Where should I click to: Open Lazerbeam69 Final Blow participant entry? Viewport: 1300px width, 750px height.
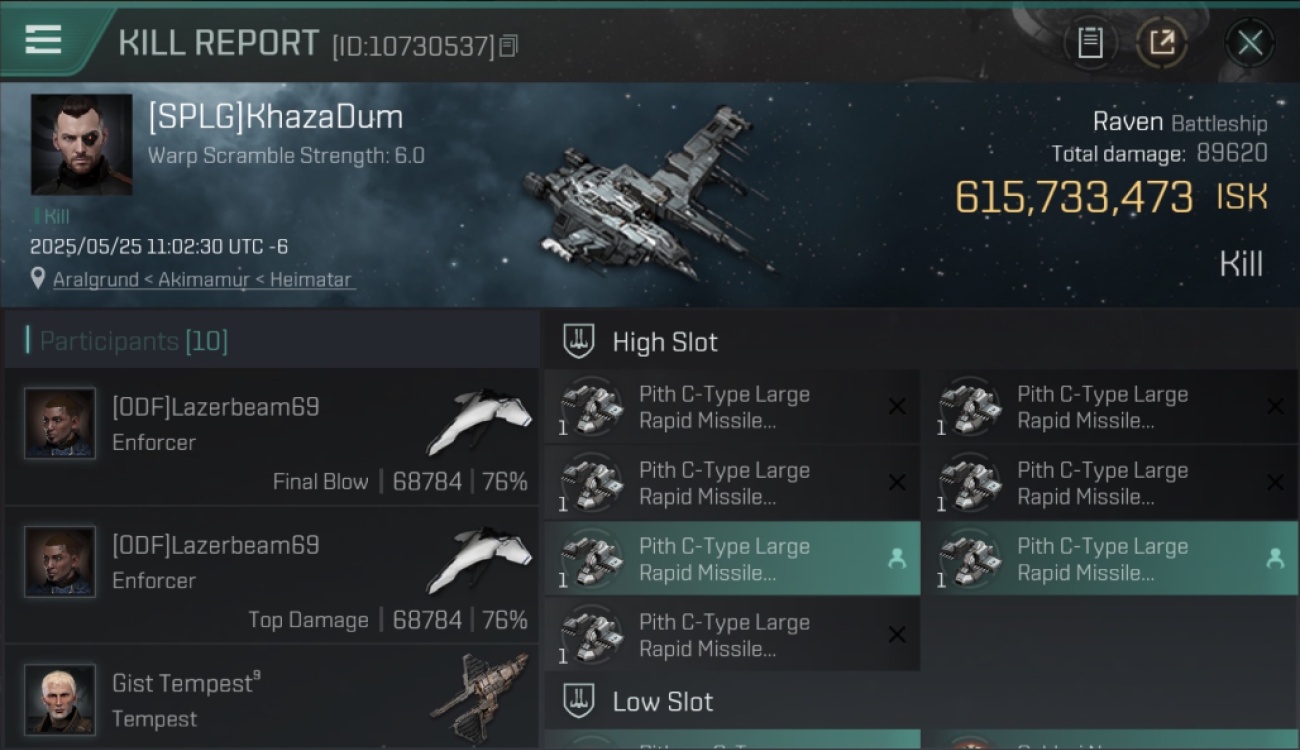pos(271,437)
